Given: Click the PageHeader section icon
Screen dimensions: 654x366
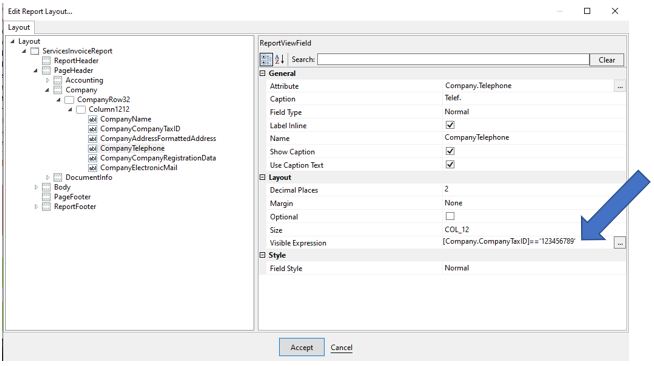Looking at the screenshot, I should click(x=46, y=70).
